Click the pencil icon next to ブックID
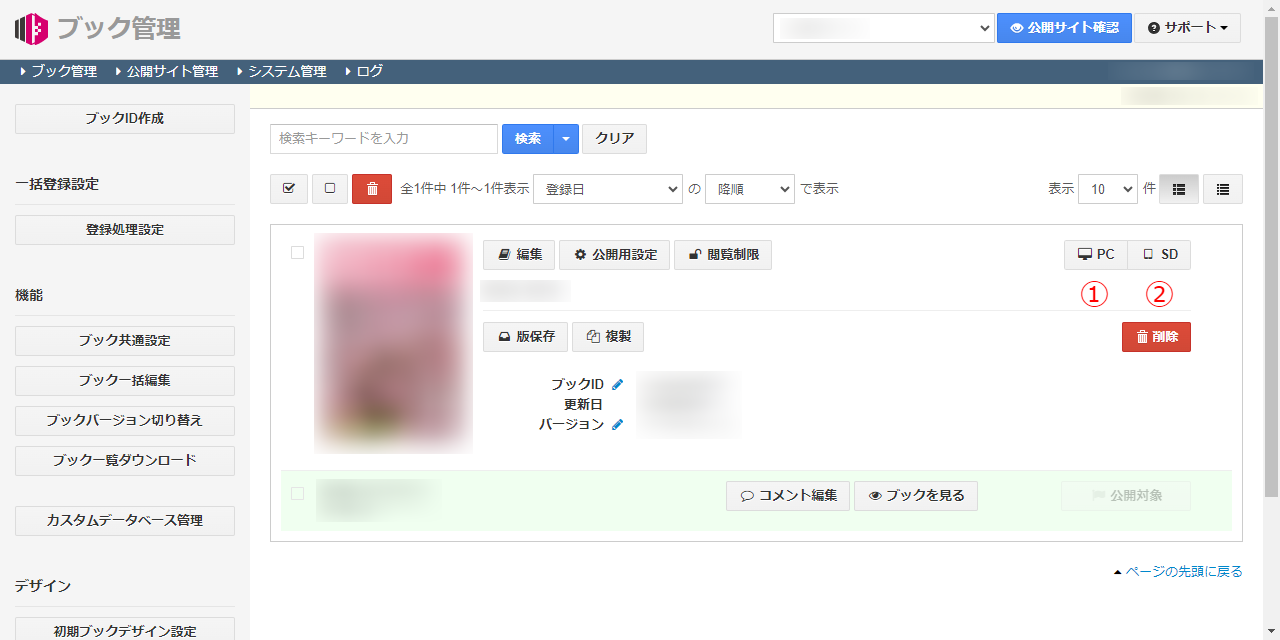This screenshot has height=640, width=1280. coord(617,385)
